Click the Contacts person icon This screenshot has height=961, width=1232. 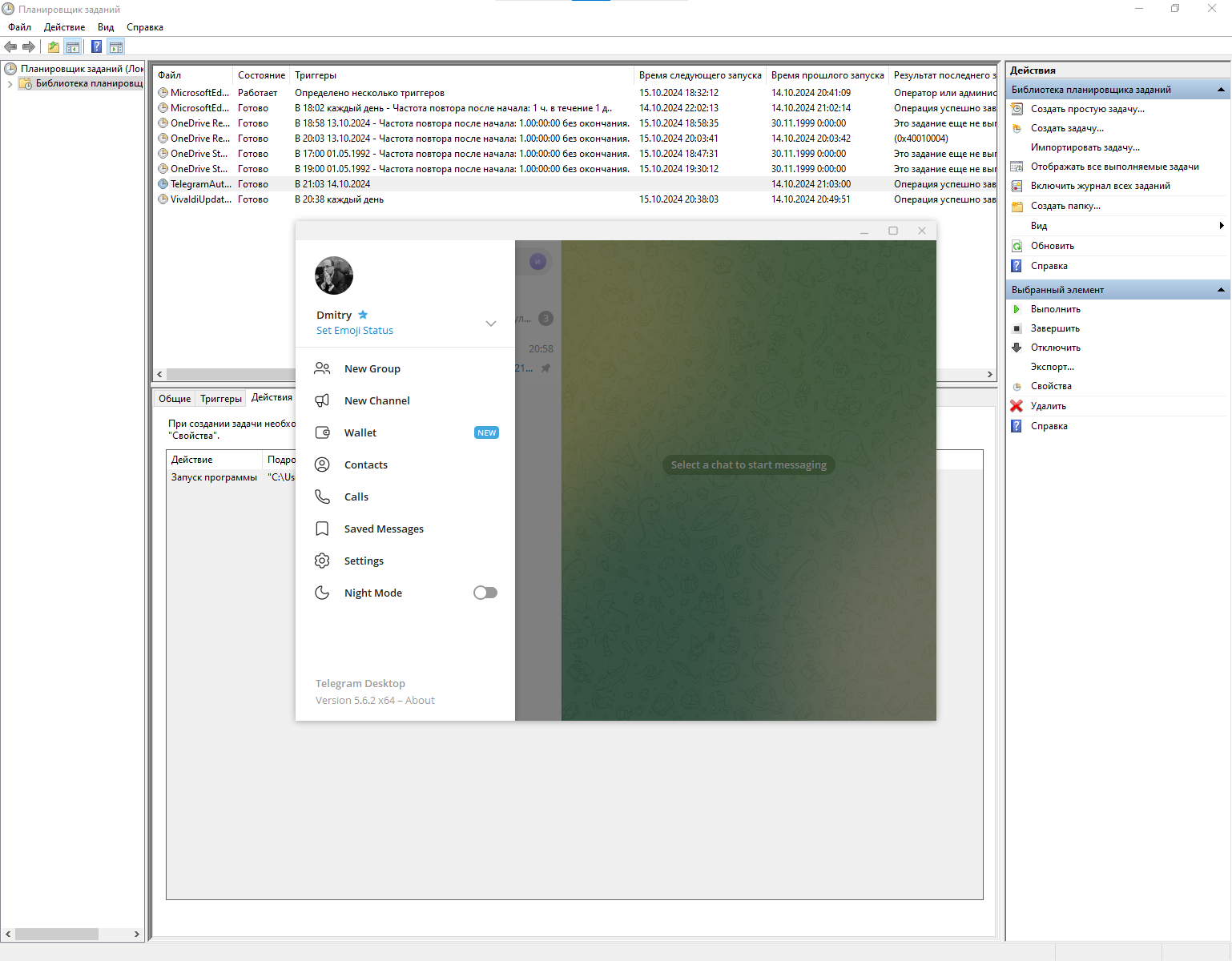pyautogui.click(x=322, y=464)
